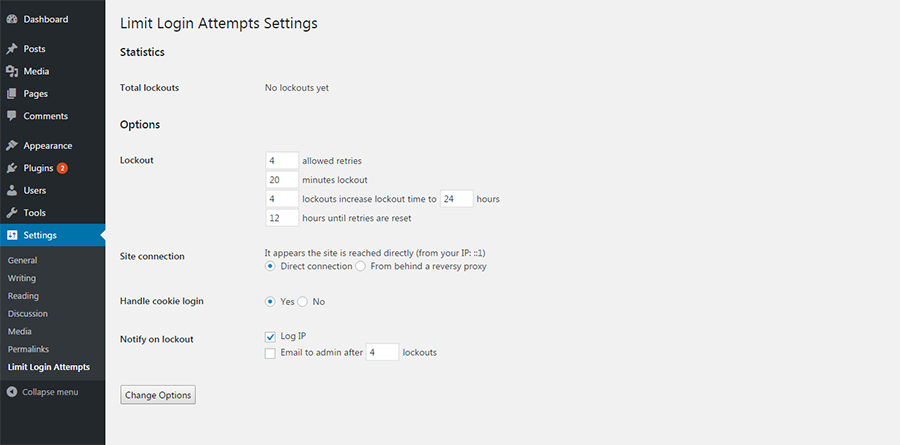This screenshot has width=900, height=445.
Task: Click the 'Notify on lockout' label
Action: [157, 339]
